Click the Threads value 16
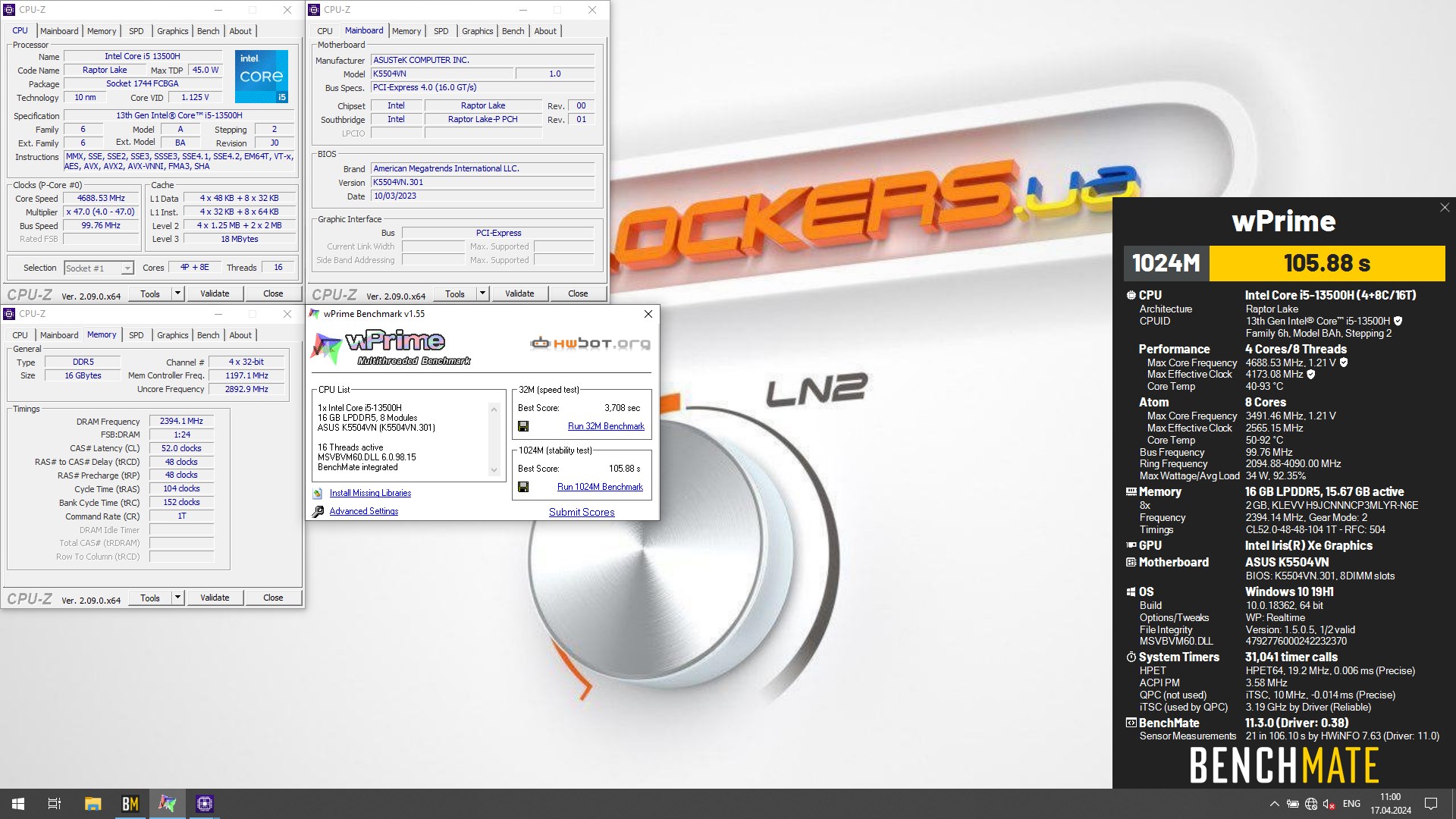This screenshot has width=1456, height=819. [278, 268]
